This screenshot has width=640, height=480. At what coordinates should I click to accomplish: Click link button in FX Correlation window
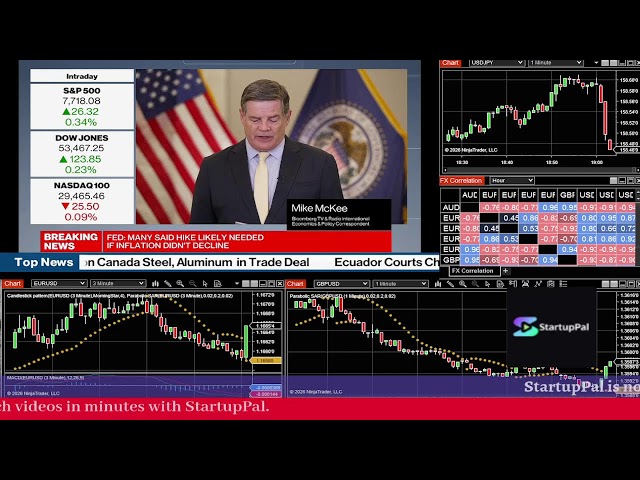tap(613, 180)
